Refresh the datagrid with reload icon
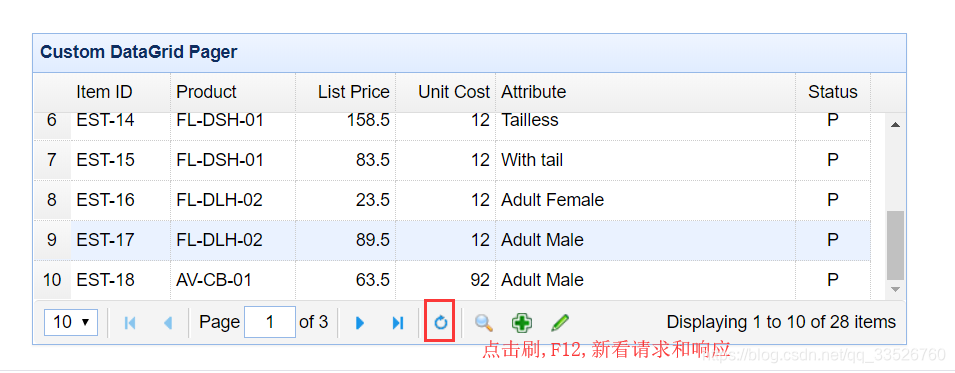 pyautogui.click(x=440, y=322)
